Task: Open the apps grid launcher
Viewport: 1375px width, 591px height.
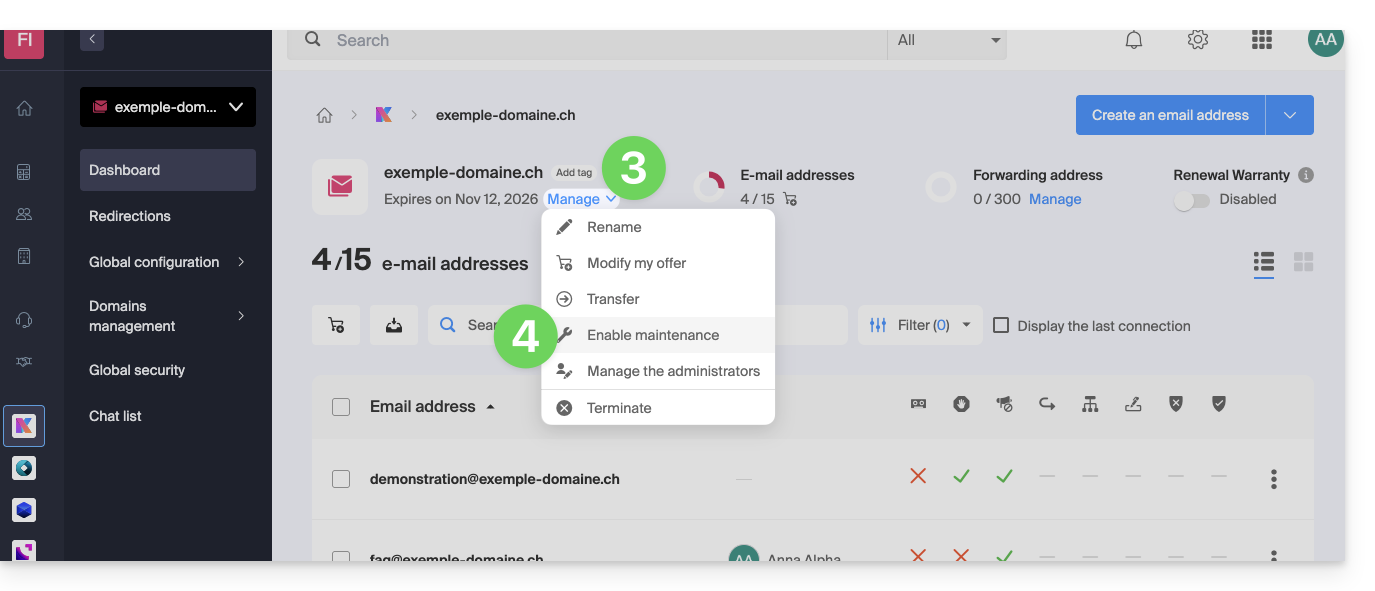Action: tap(1261, 40)
